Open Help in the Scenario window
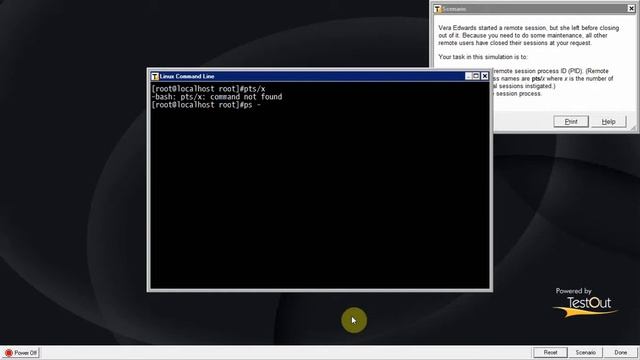Image resolution: width=640 pixels, height=360 pixels. pyautogui.click(x=608, y=122)
